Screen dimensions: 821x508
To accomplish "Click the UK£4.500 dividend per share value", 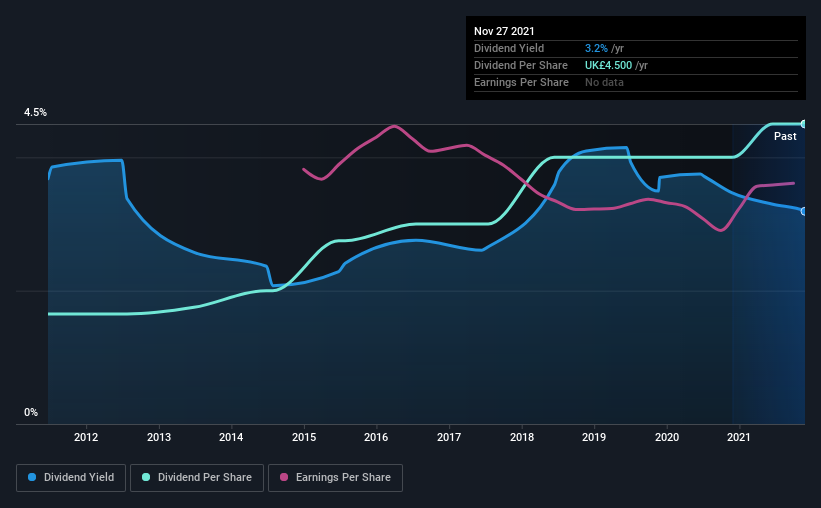I will coord(608,65).
